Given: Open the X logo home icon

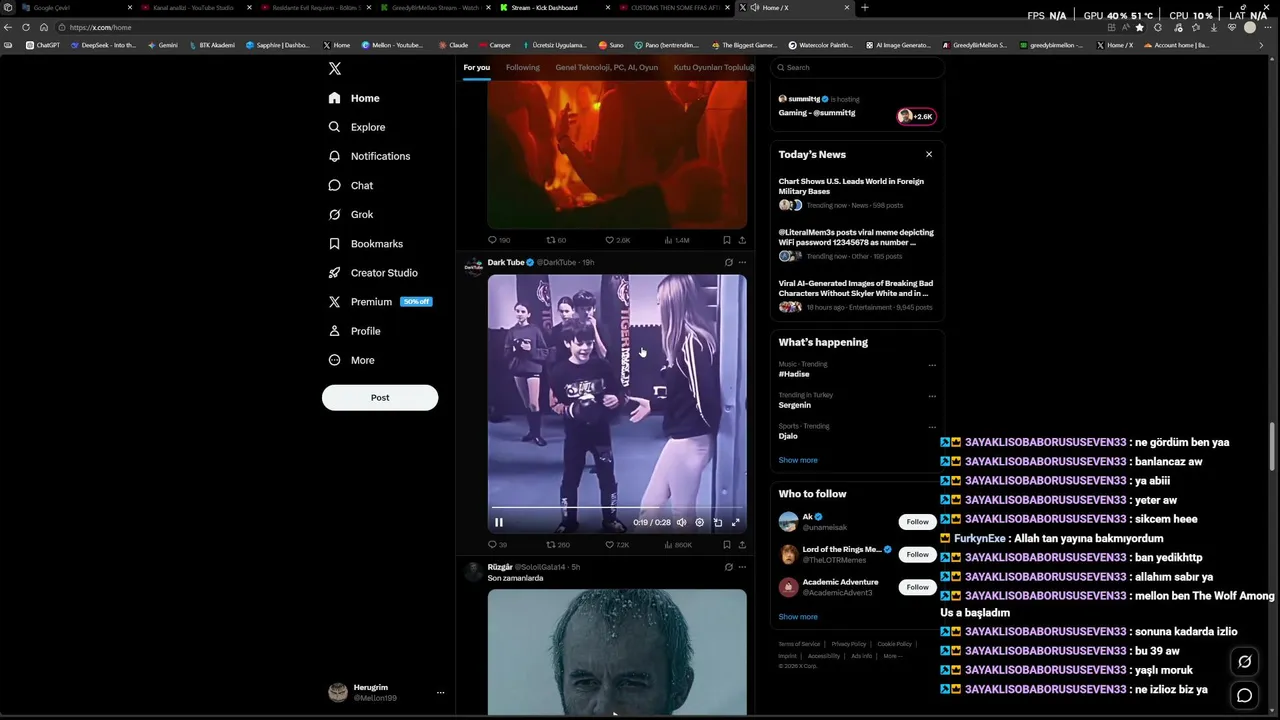Looking at the screenshot, I should [x=335, y=68].
